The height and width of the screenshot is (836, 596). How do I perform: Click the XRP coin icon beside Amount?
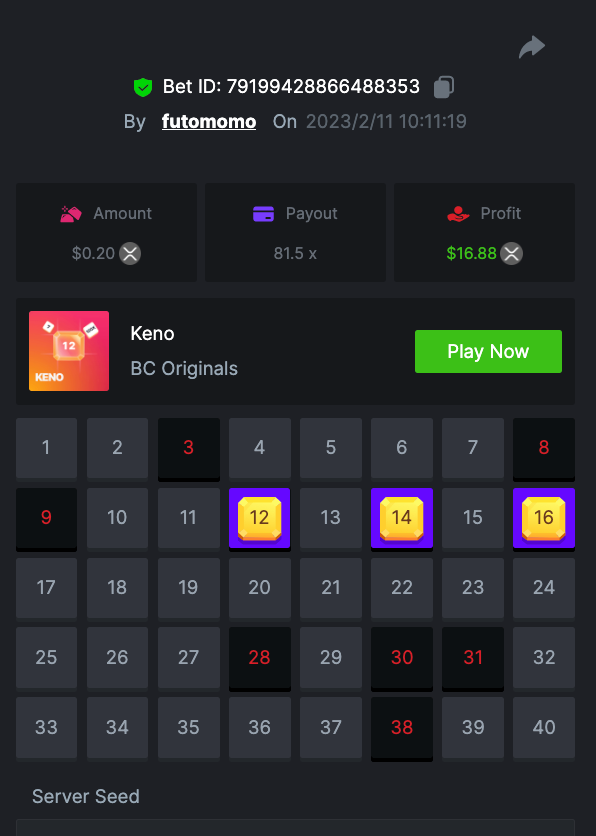(130, 253)
